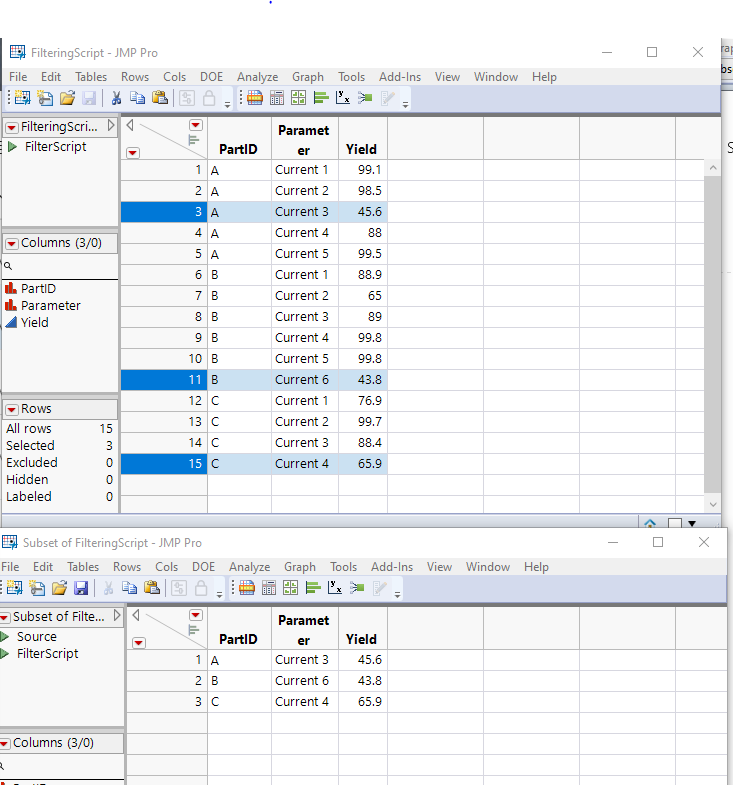Viewport: 733px width, 785px height.
Task: Run FilterScript green triangle in FilteringScript window
Action: 13,147
